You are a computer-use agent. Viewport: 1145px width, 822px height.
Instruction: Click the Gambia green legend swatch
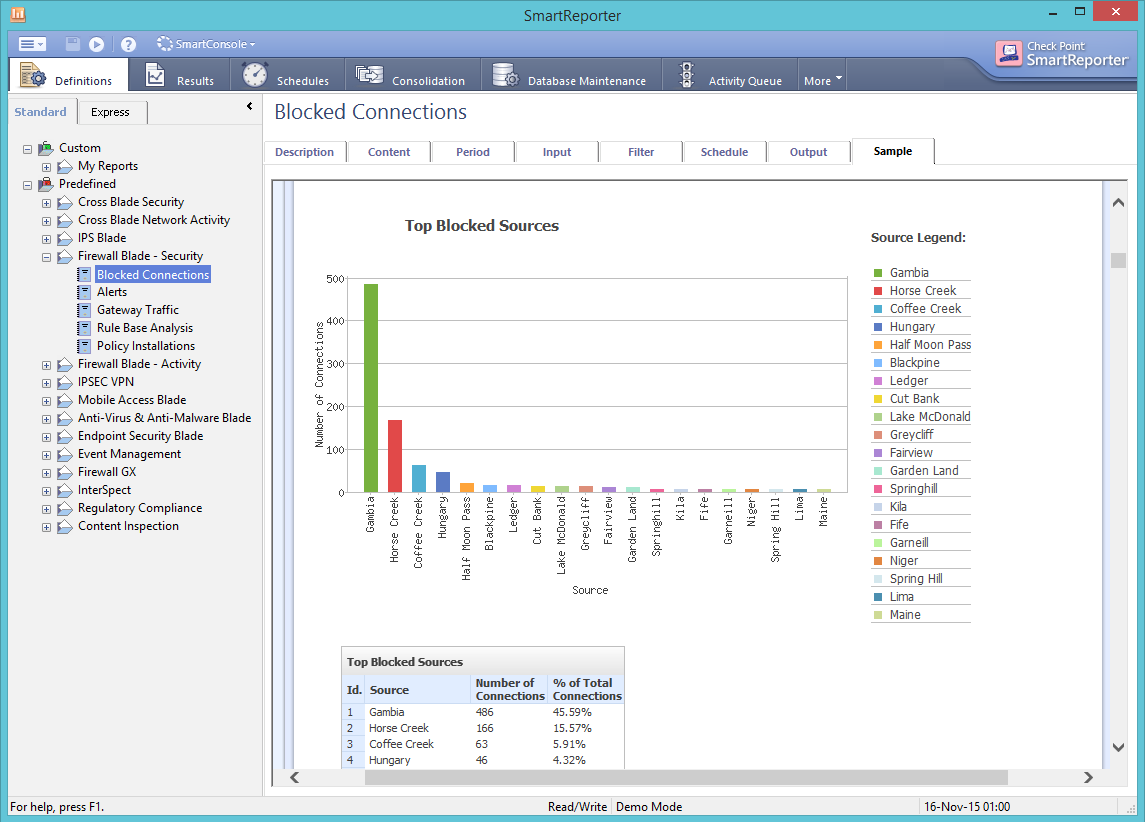[x=878, y=273]
